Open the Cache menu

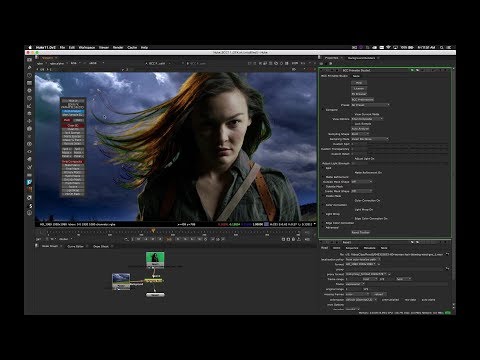pyautogui.click(x=132, y=47)
